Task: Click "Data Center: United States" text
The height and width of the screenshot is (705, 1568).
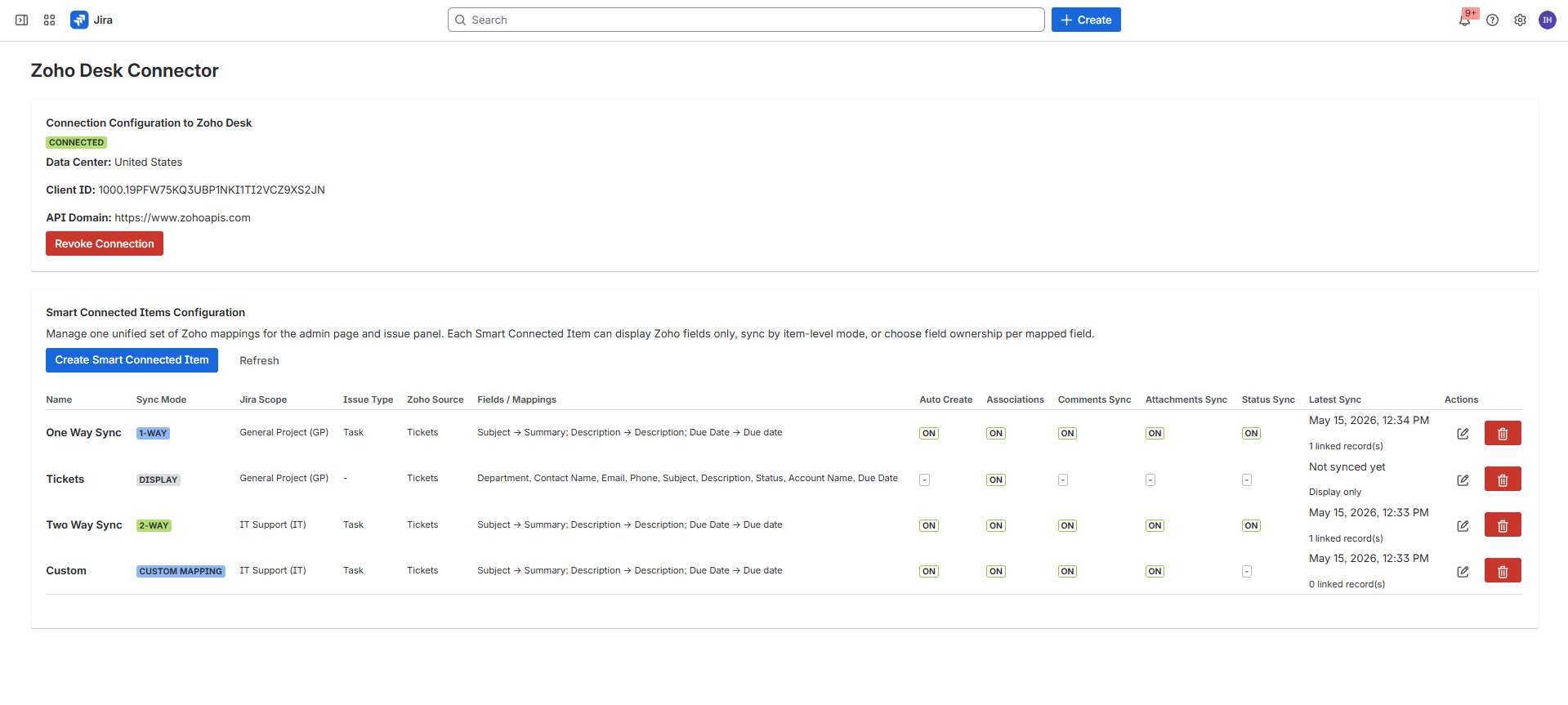Action: pos(114,163)
